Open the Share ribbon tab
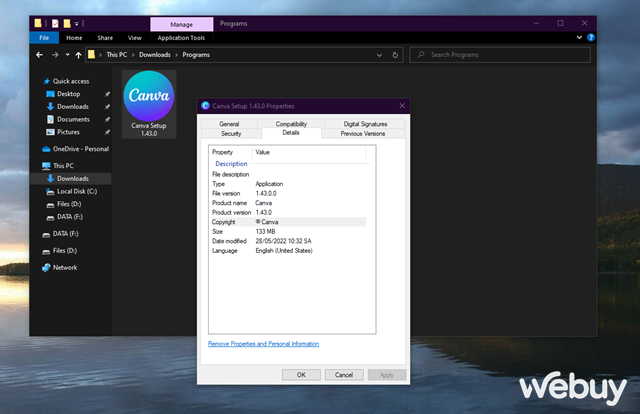640x414 pixels. [x=105, y=38]
